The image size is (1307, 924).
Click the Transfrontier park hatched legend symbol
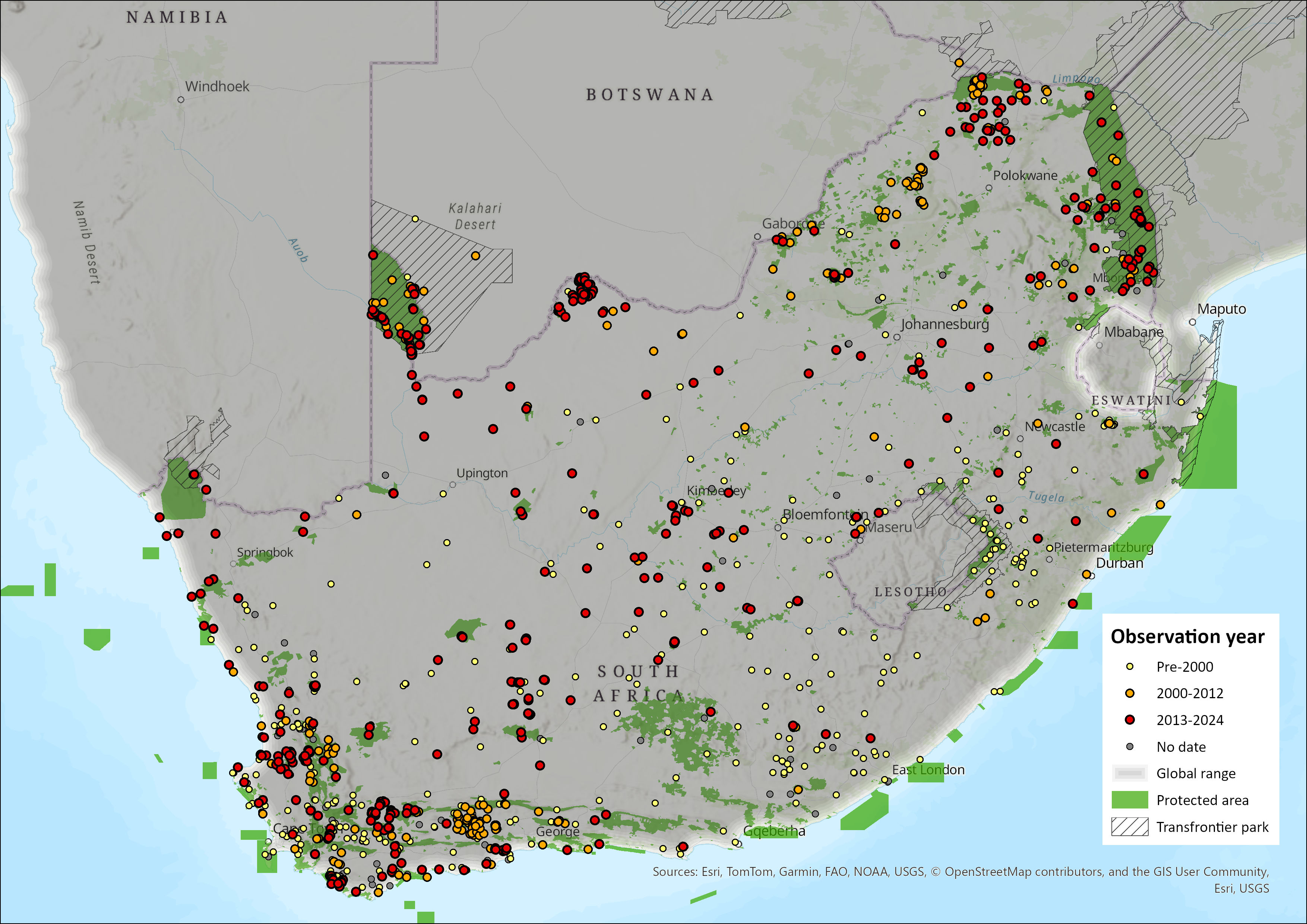(x=1129, y=827)
